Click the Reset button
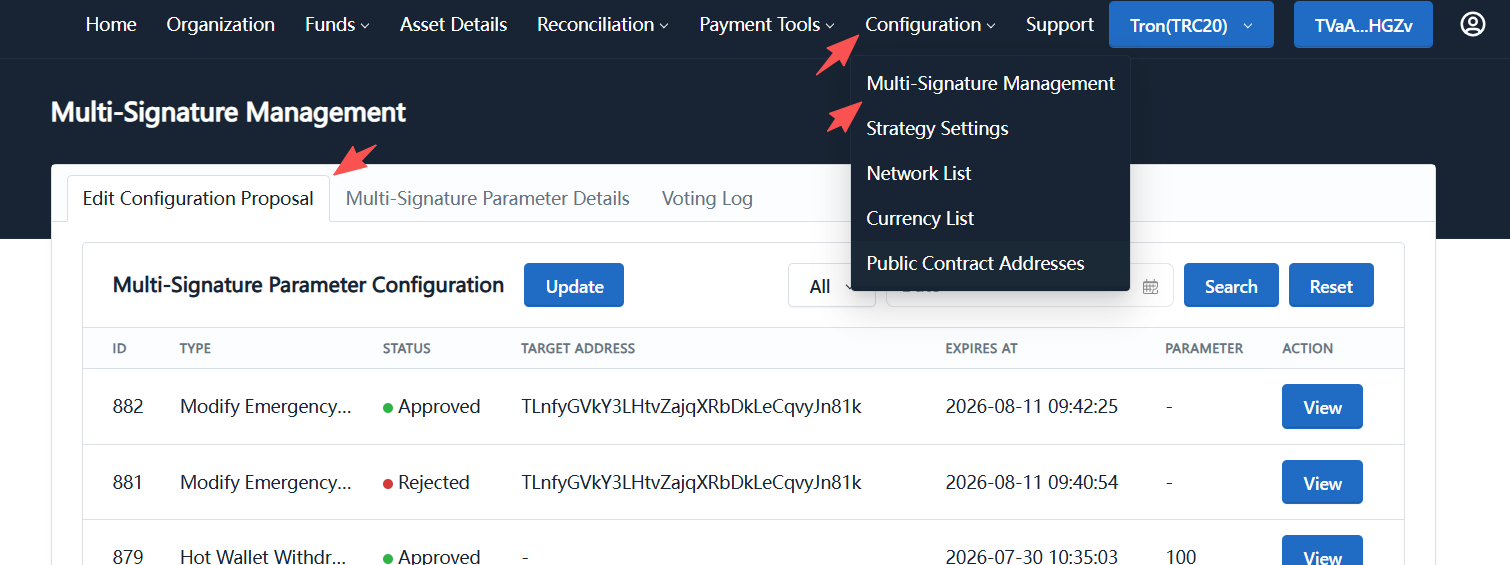Image resolution: width=1510 pixels, height=565 pixels. [x=1331, y=285]
